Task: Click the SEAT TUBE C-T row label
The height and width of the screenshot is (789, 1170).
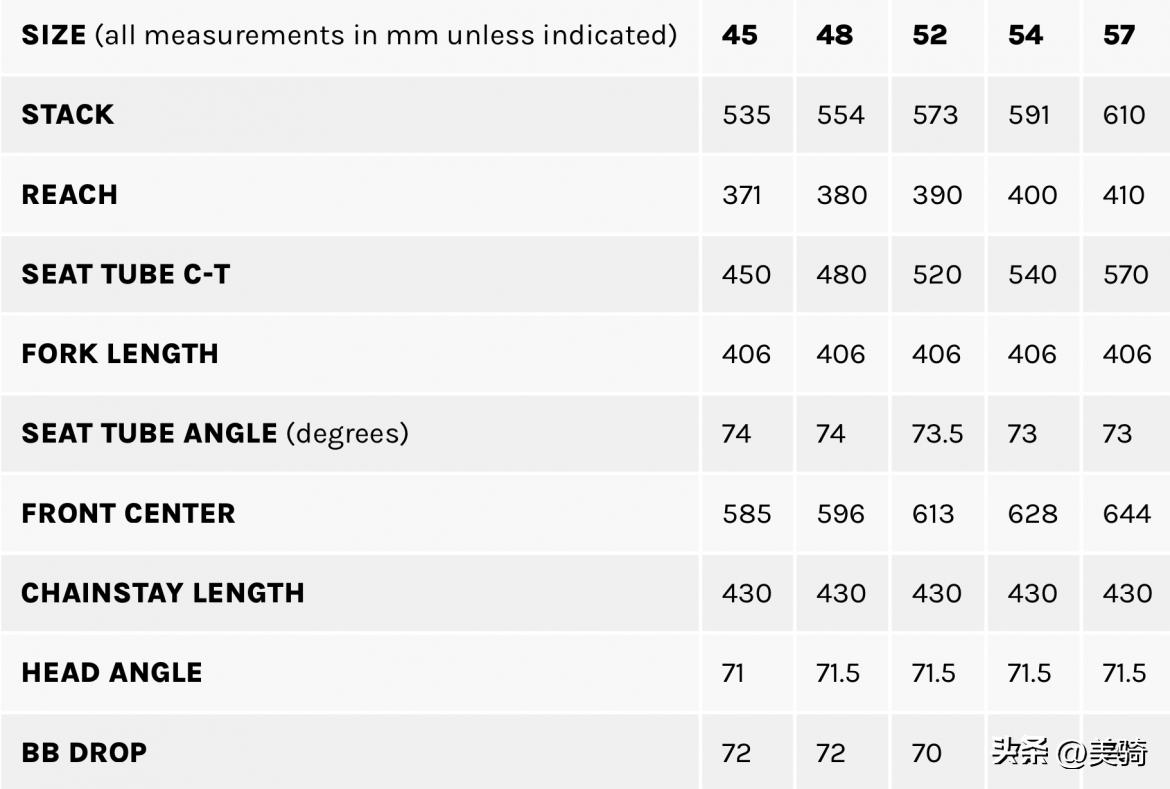Action: point(126,274)
